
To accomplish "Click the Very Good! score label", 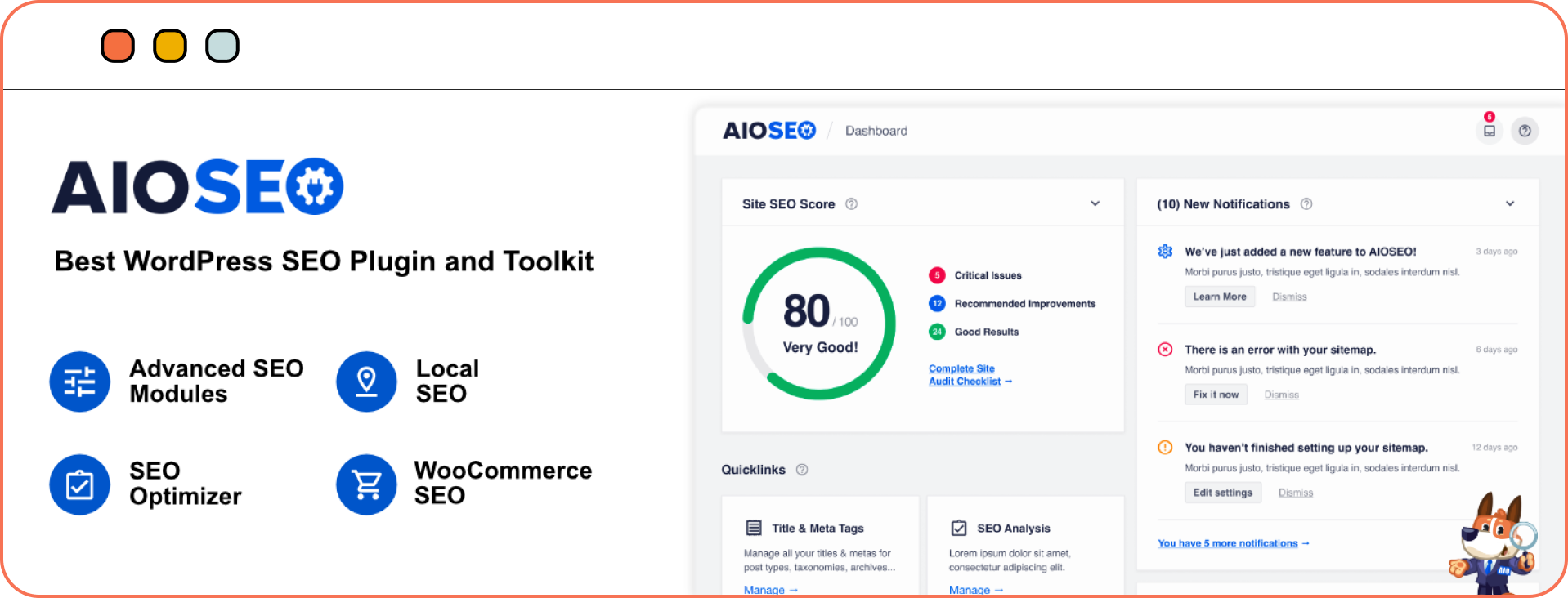I will click(820, 347).
